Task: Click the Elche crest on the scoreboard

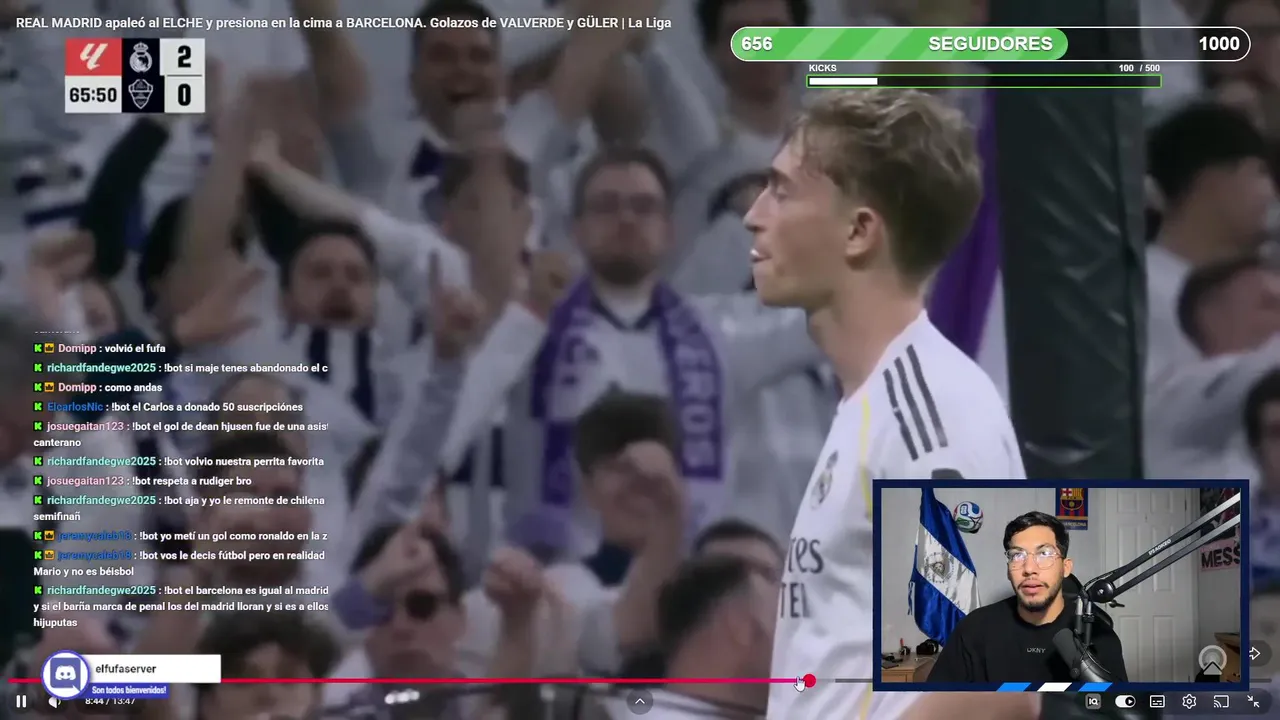Action: 141,95
